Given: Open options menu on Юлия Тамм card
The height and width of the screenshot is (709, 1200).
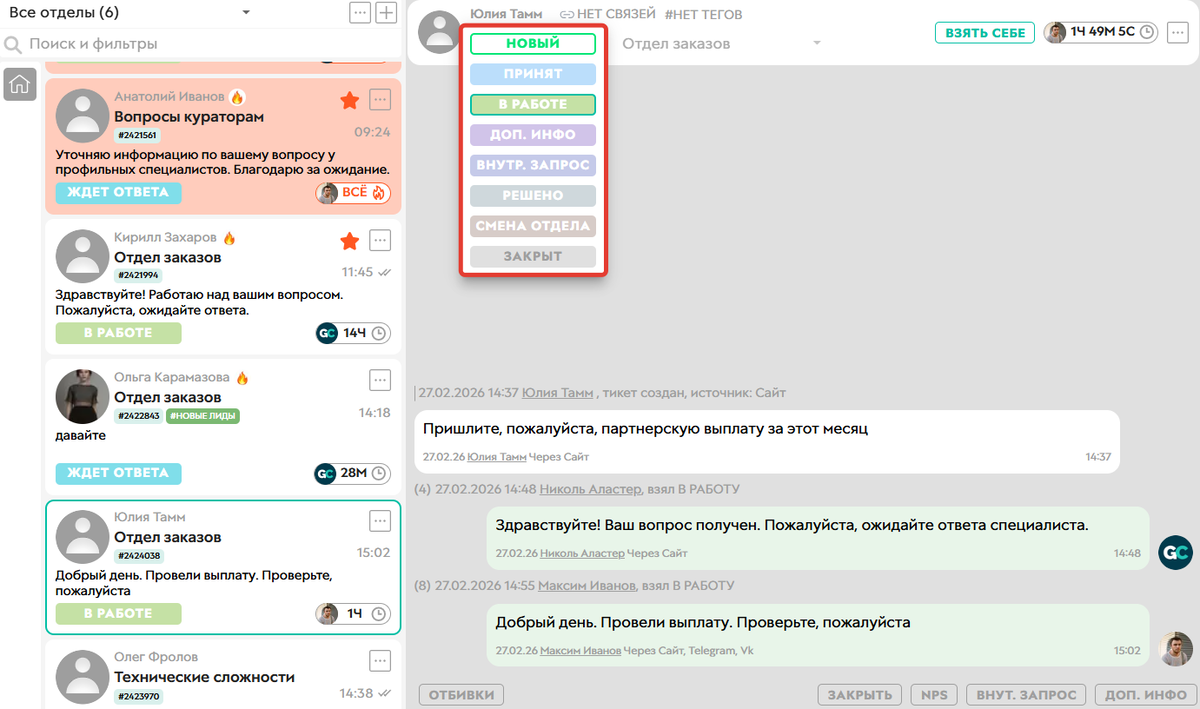Looking at the screenshot, I should pyautogui.click(x=380, y=520).
